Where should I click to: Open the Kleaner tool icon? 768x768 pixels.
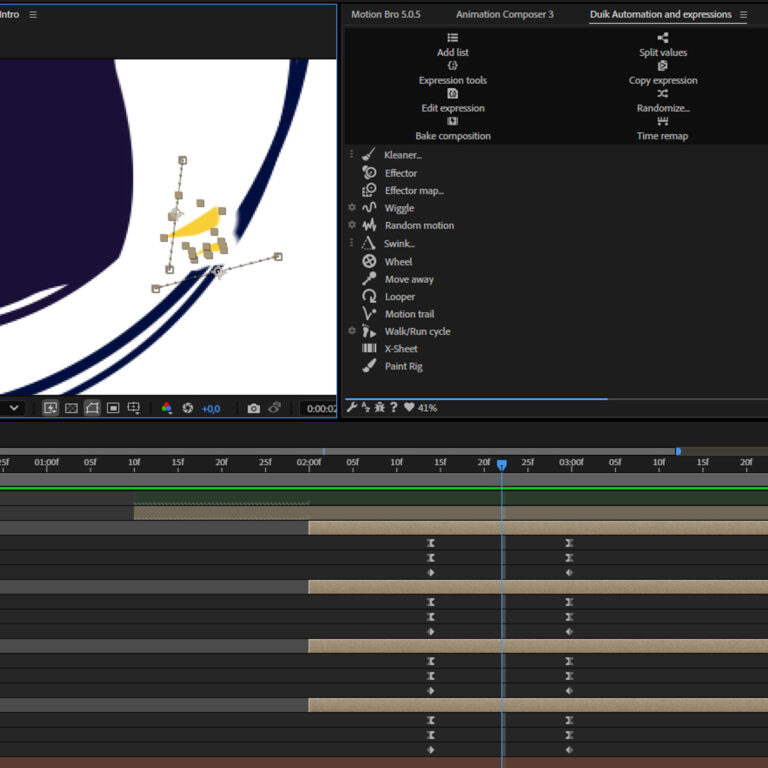click(369, 155)
